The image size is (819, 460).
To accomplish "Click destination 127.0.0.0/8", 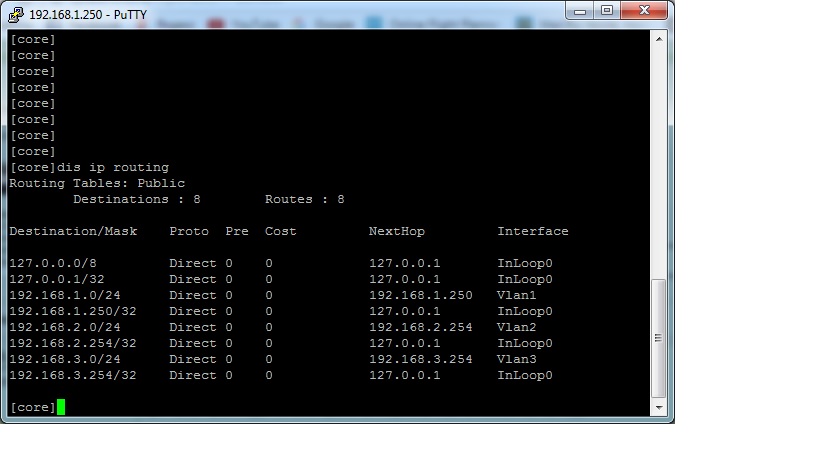I will pyautogui.click(x=53, y=263).
